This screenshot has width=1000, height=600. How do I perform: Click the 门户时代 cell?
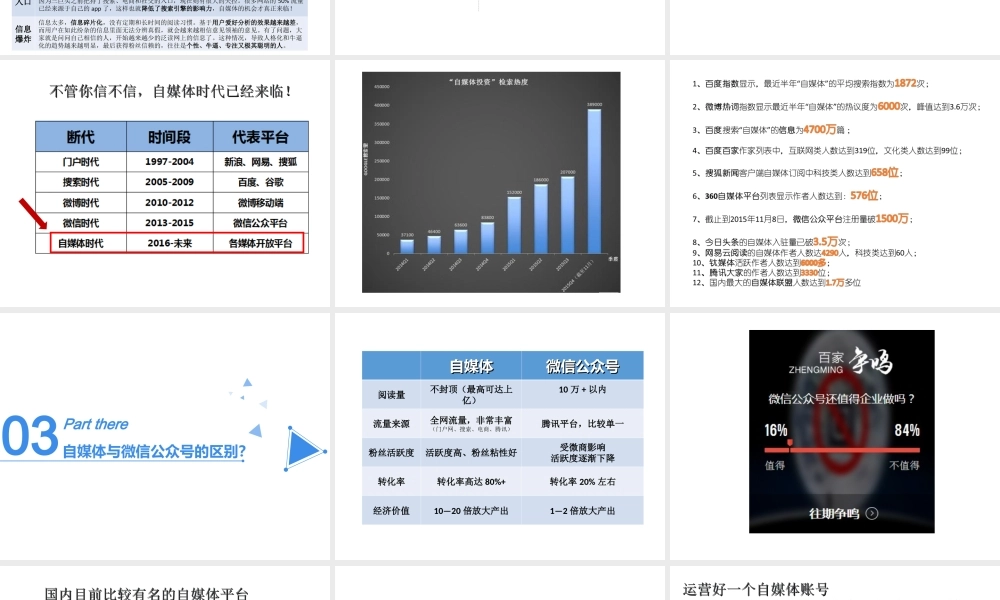pos(81,161)
